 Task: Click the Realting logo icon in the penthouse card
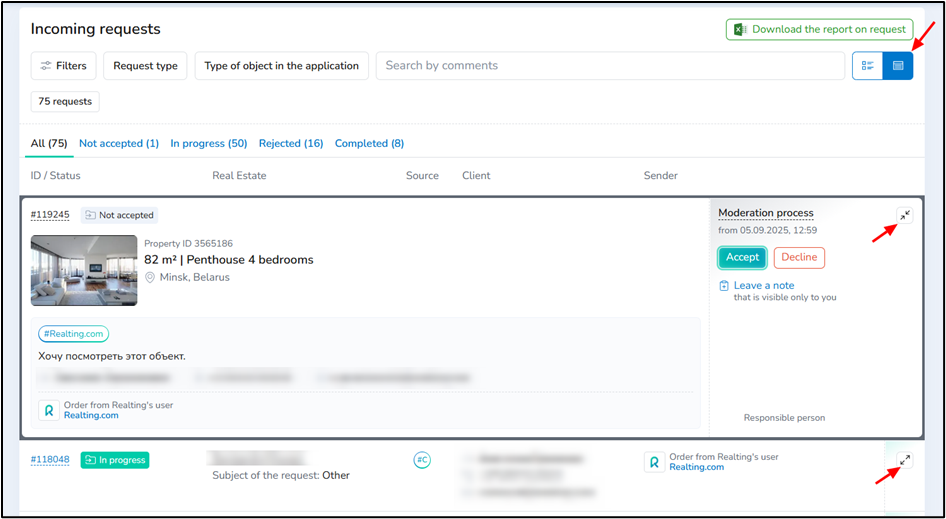(x=49, y=410)
